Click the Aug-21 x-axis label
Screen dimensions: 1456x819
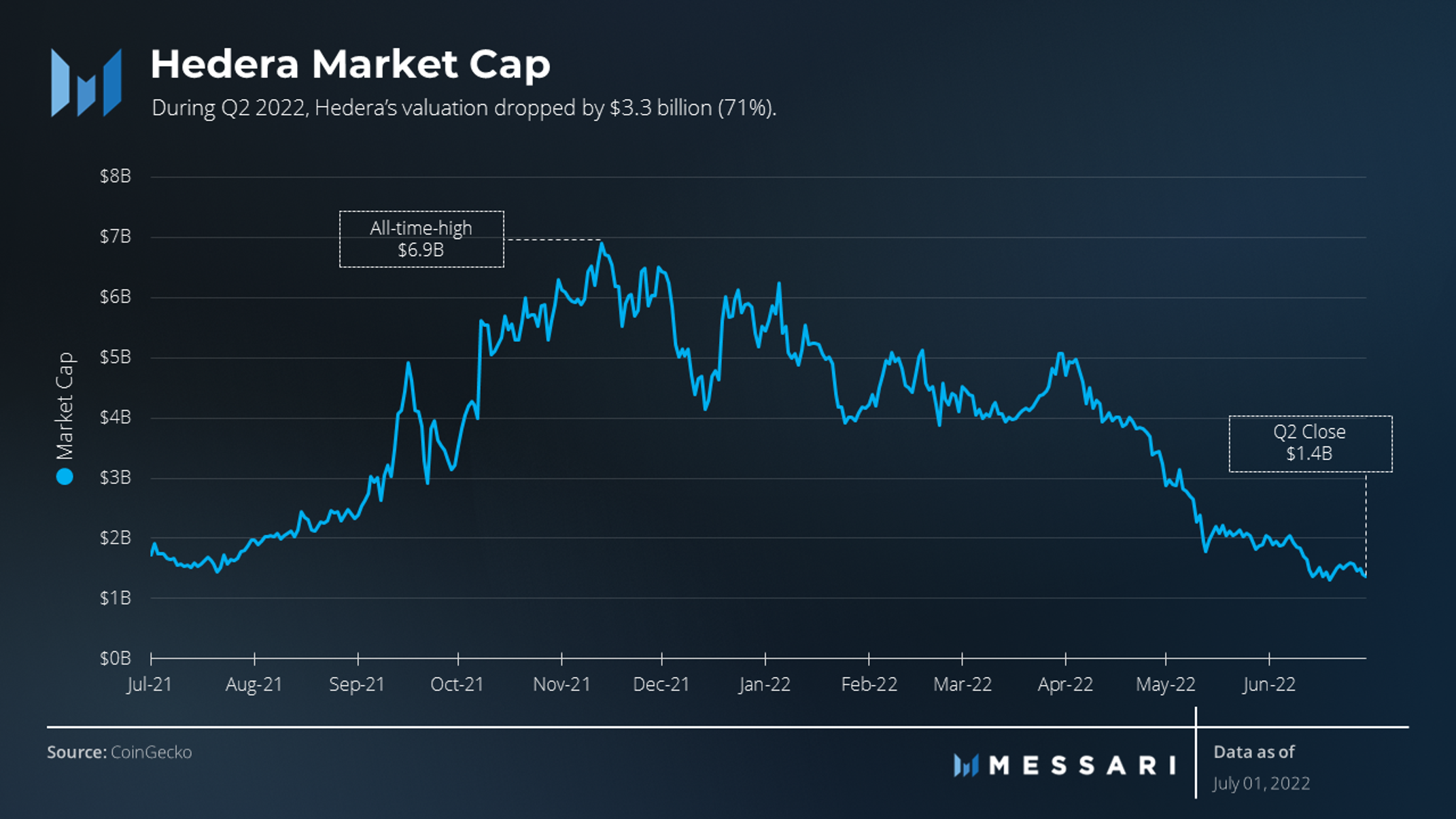coord(254,684)
